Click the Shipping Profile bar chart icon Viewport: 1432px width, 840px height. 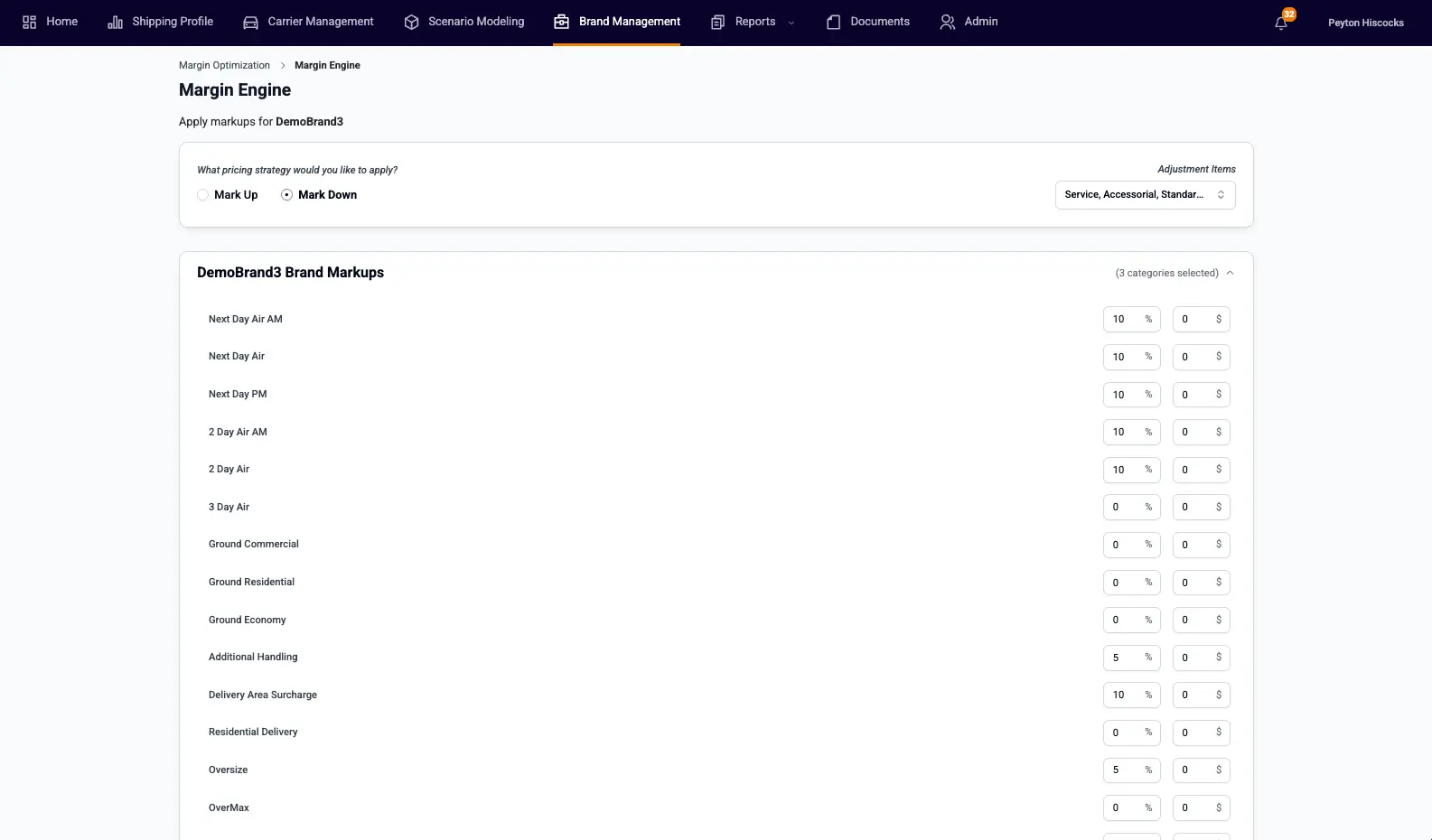click(x=115, y=22)
